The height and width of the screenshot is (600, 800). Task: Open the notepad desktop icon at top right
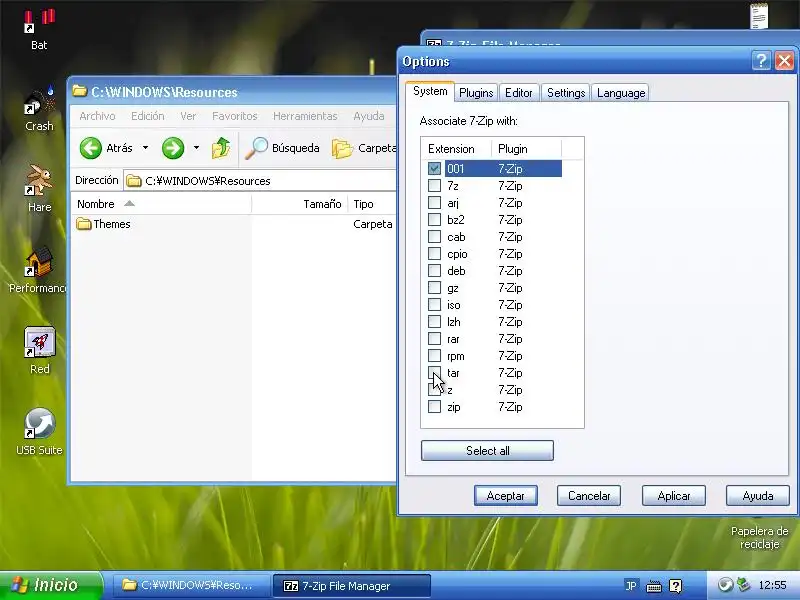(x=759, y=15)
